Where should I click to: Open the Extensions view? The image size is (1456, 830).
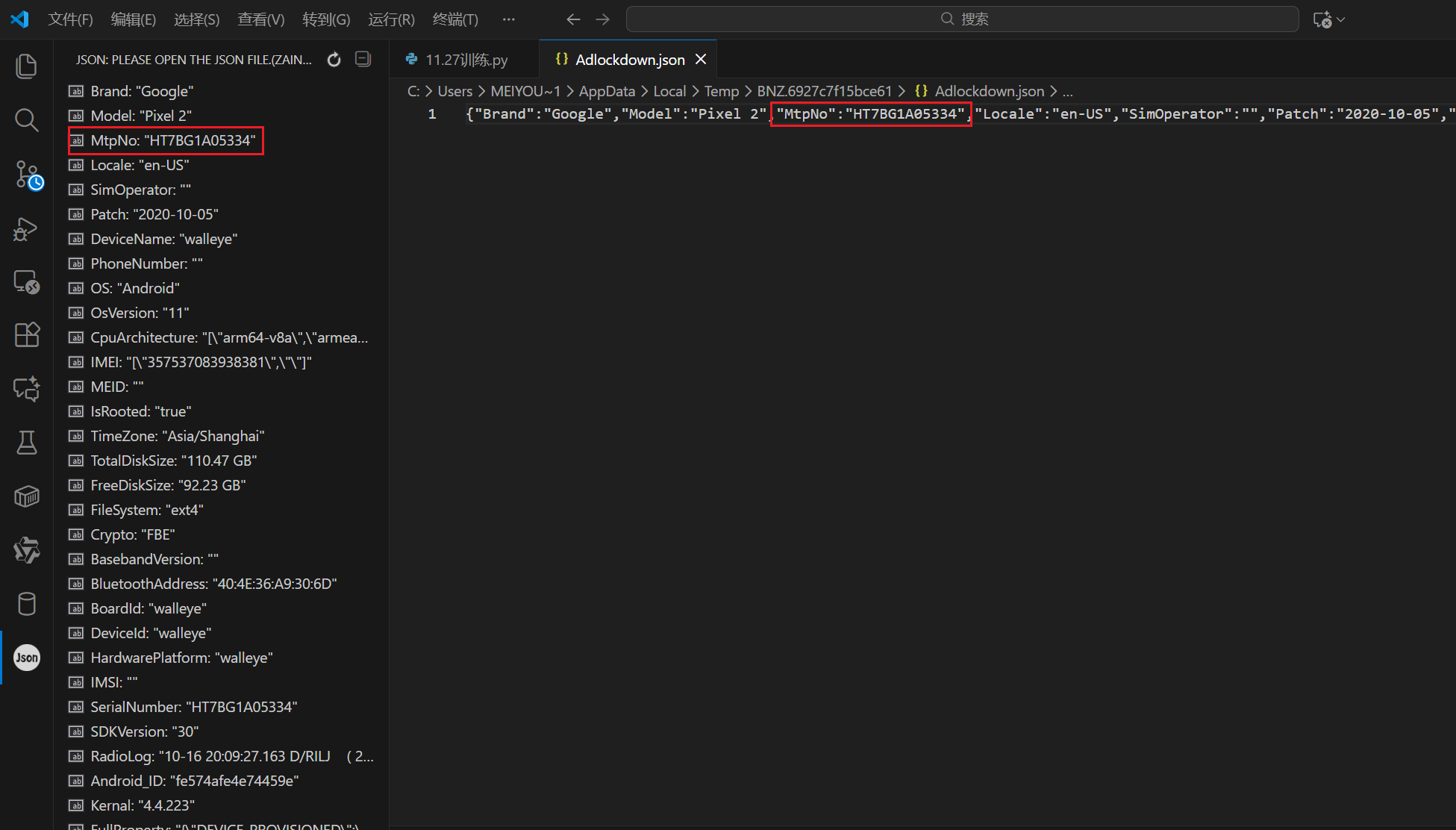point(27,334)
